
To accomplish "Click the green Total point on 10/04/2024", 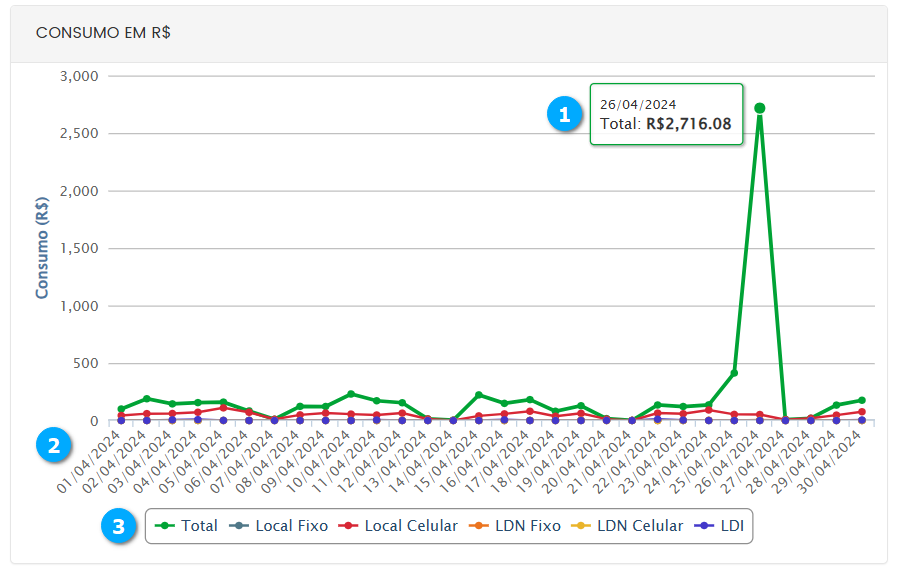I will [x=351, y=394].
